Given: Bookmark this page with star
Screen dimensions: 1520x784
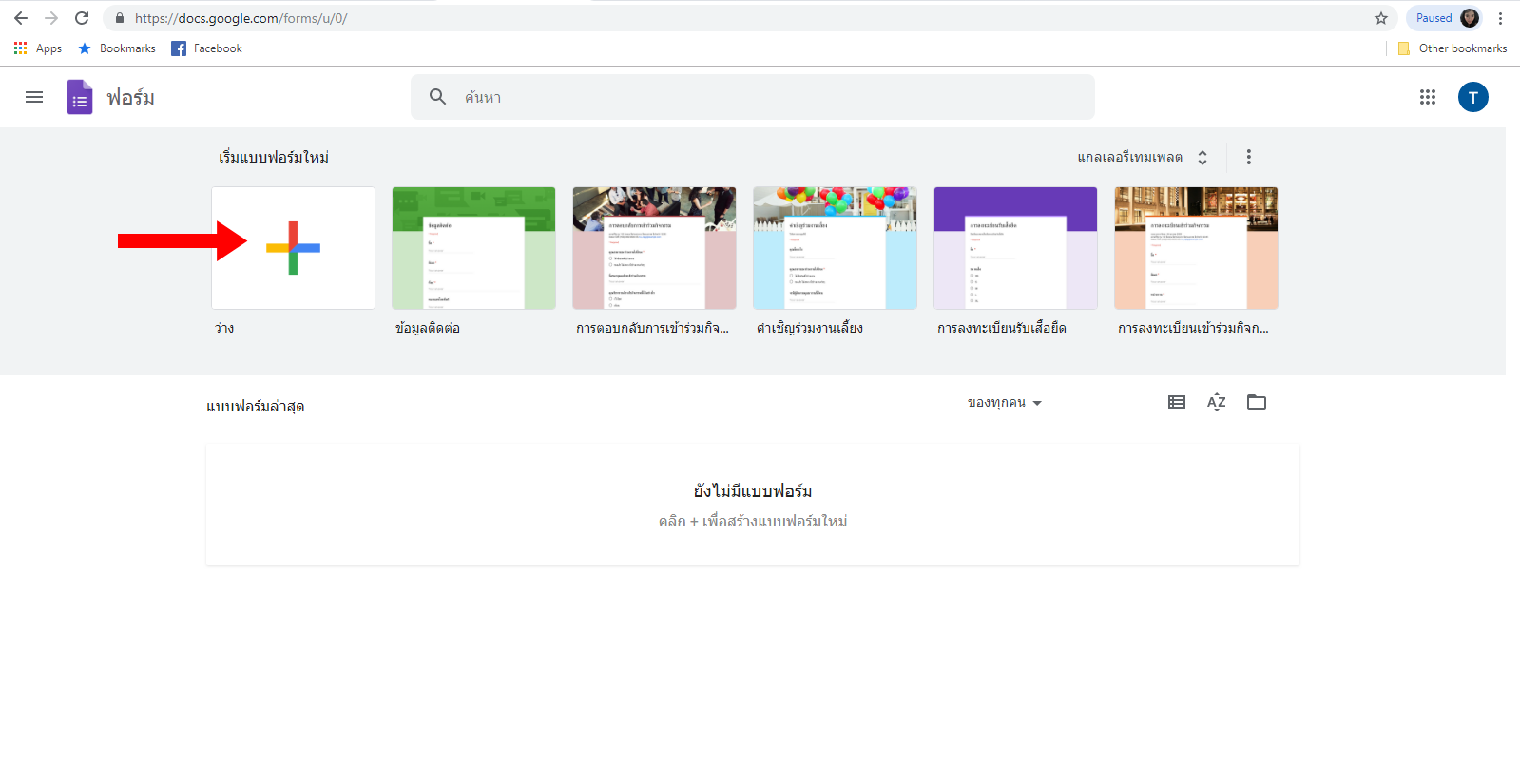Looking at the screenshot, I should coord(1381,18).
